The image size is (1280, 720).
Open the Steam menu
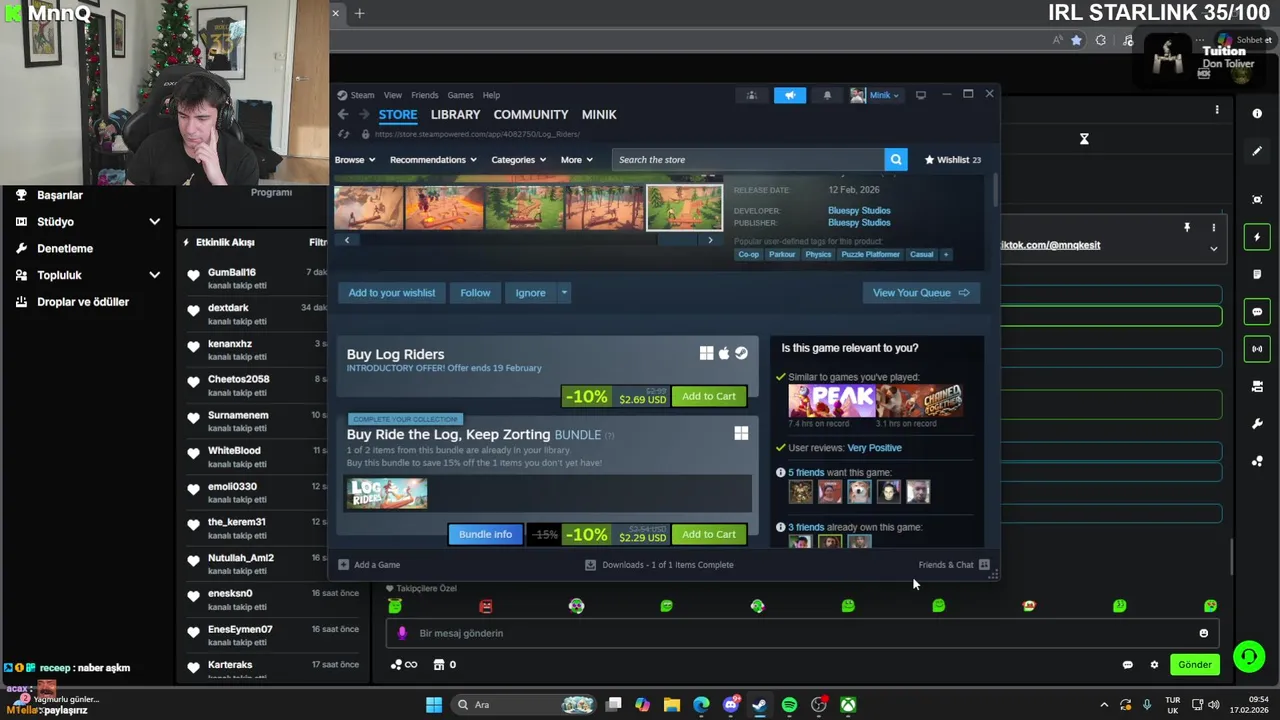click(362, 95)
